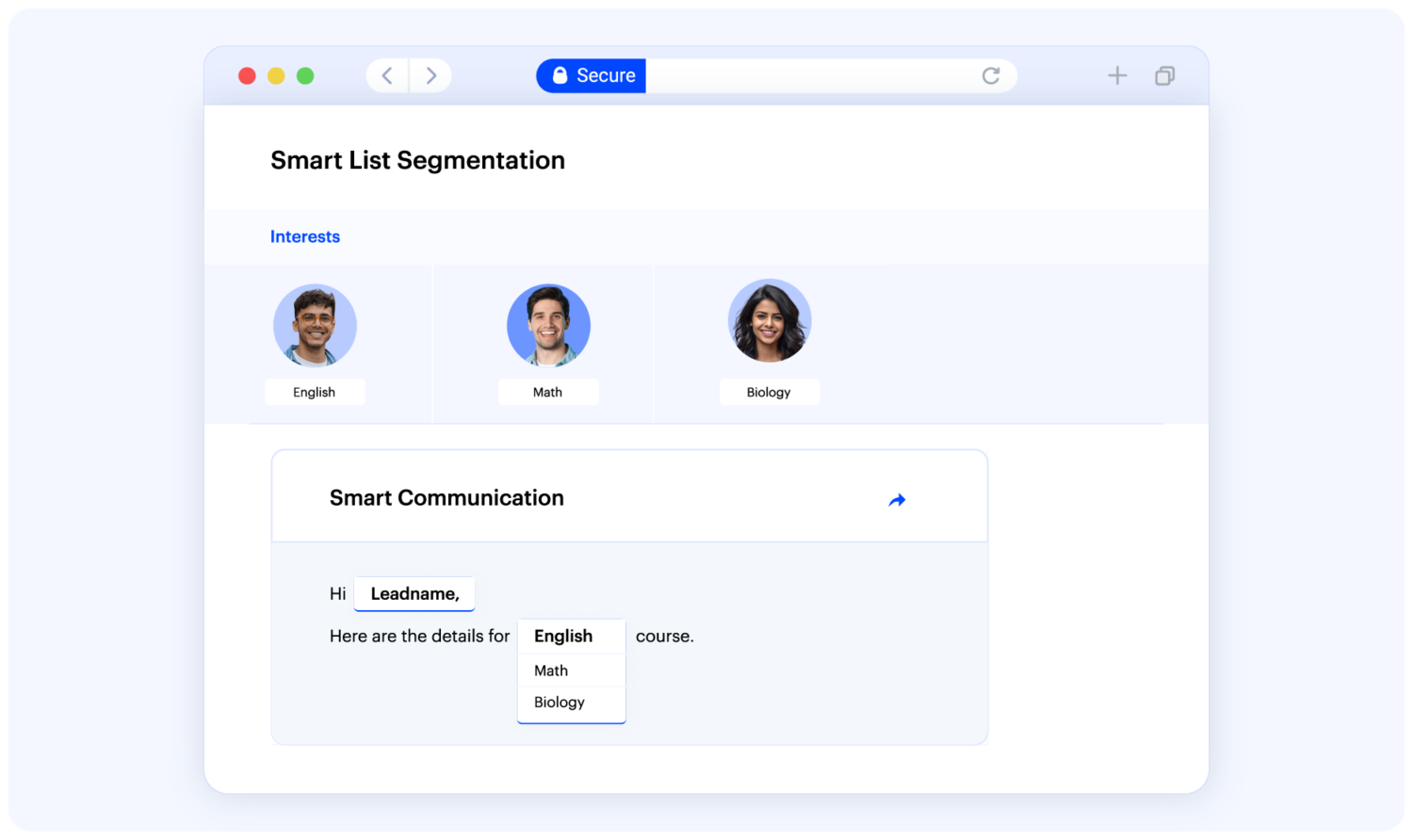
Task: Select the Interests tab
Action: point(304,237)
